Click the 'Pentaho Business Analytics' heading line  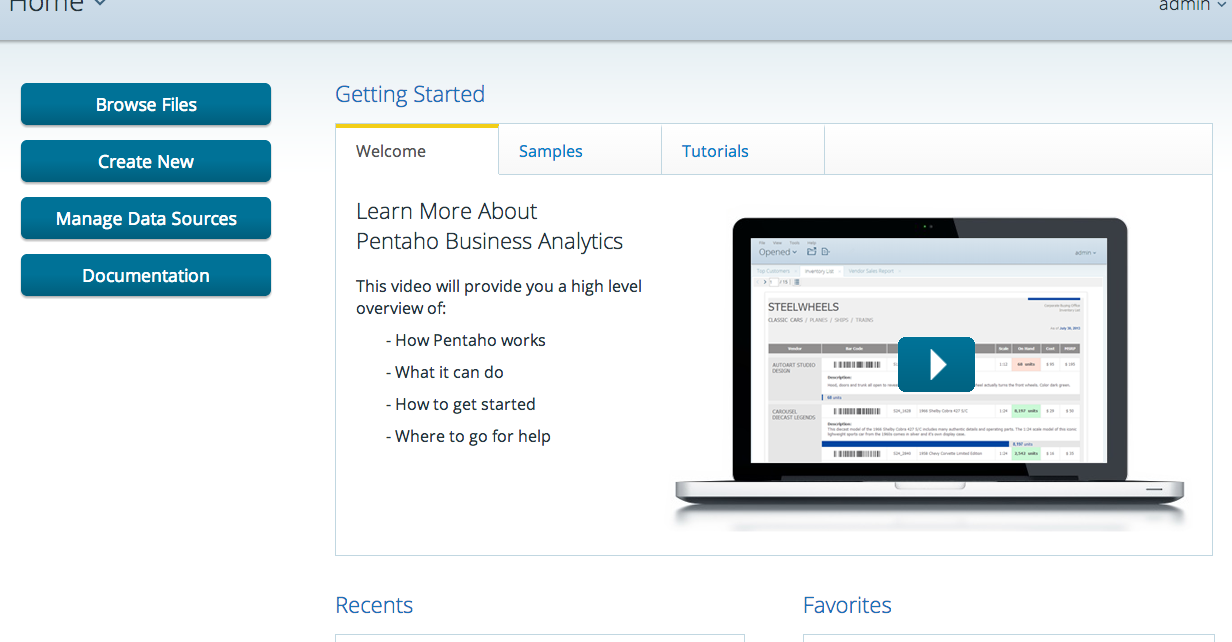490,241
